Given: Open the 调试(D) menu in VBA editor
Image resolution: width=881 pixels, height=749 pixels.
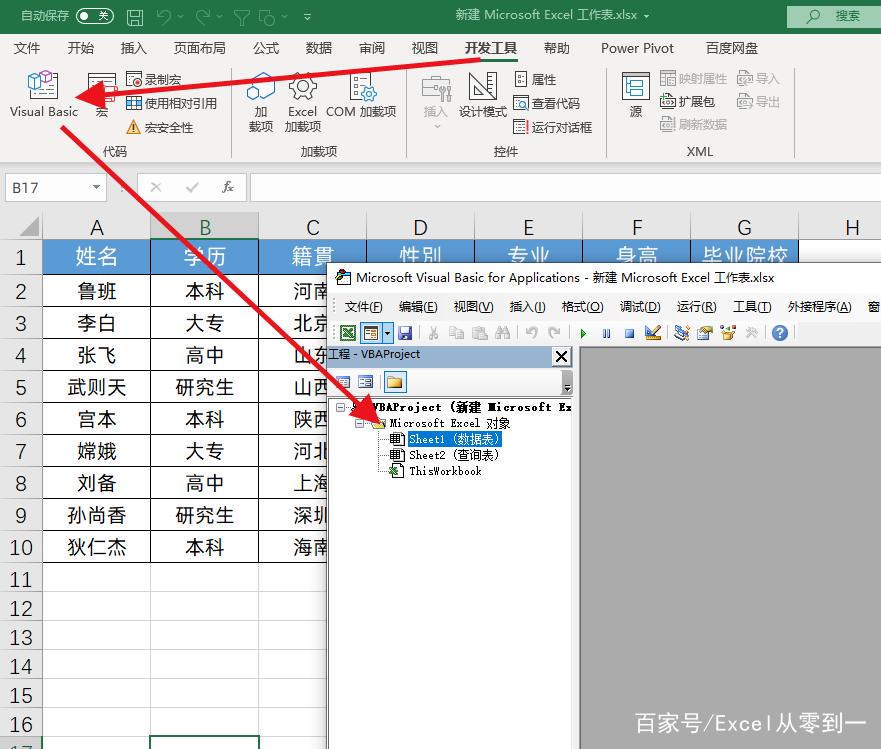Looking at the screenshot, I should 639,307.
